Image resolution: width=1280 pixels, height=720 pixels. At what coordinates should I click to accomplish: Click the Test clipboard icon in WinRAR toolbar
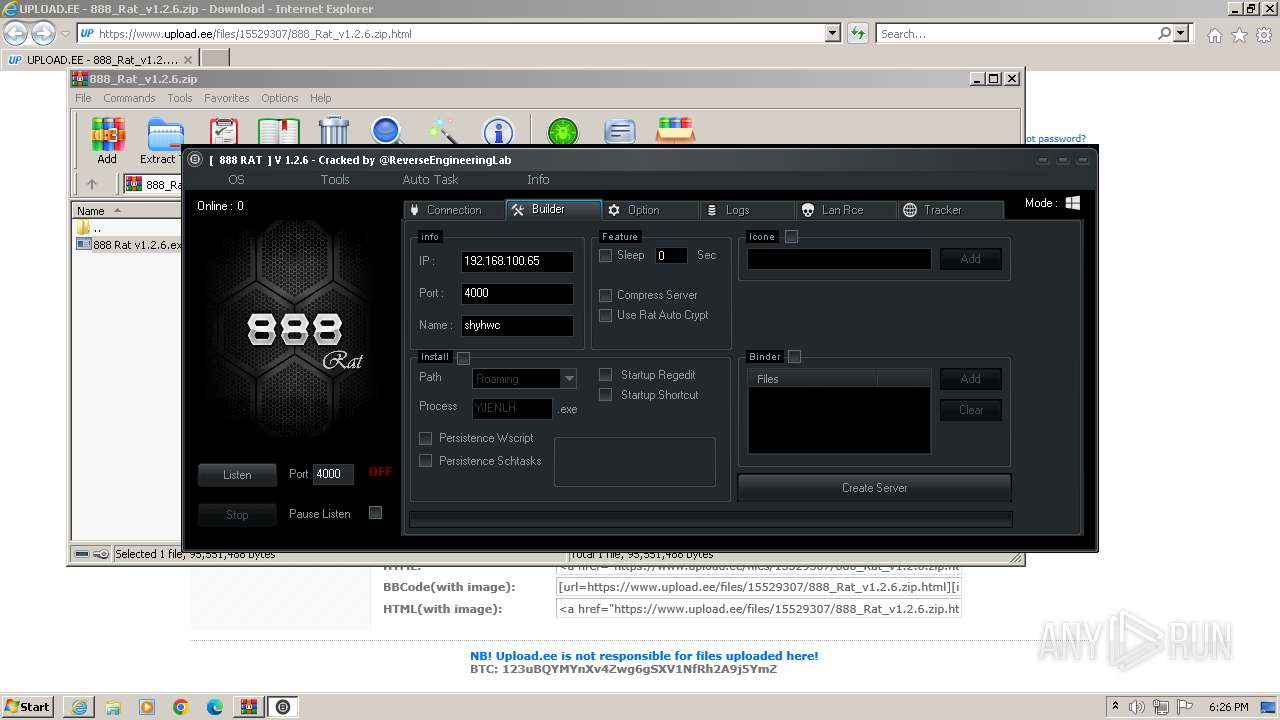[224, 132]
